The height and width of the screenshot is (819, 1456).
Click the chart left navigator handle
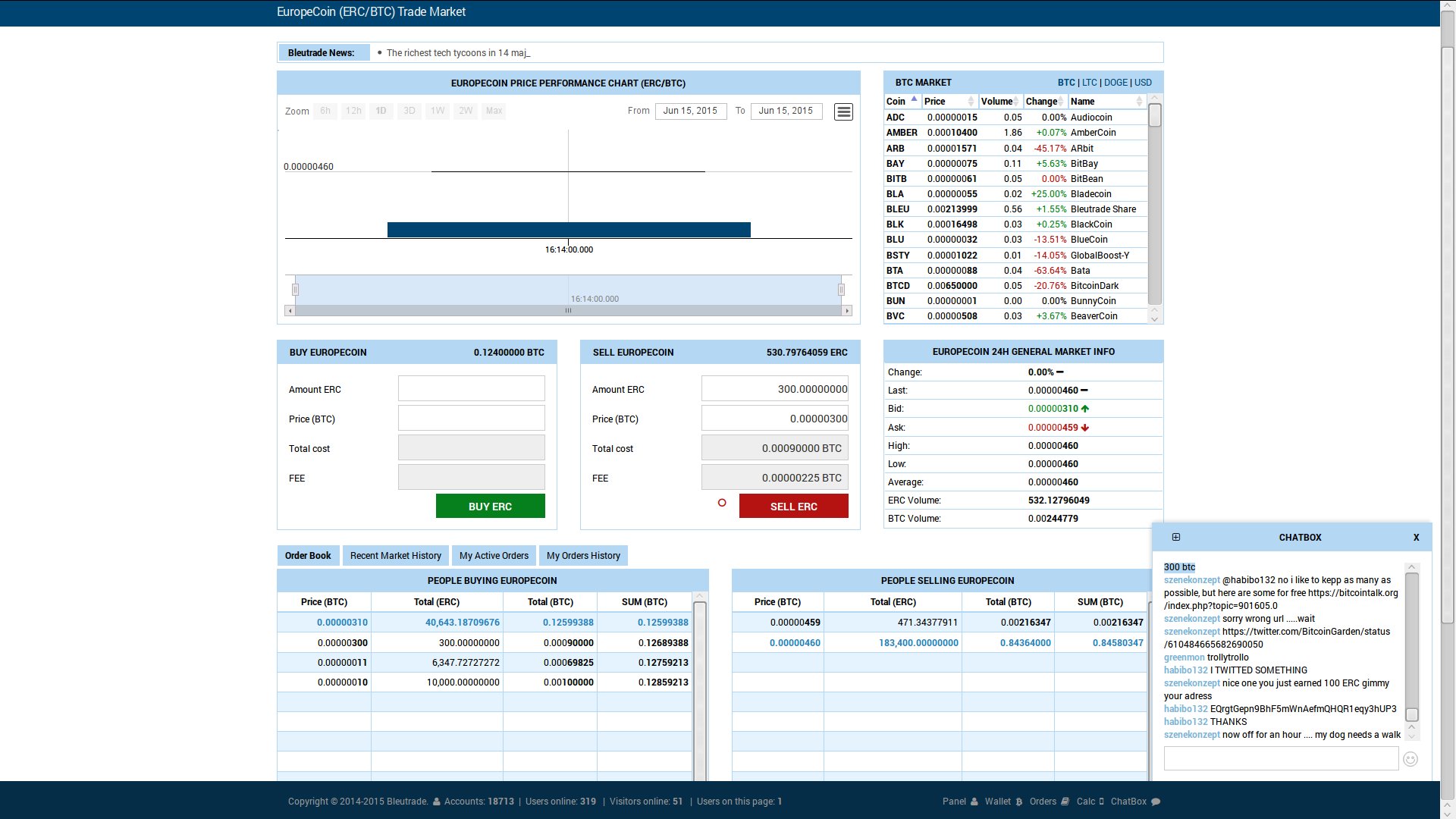[x=296, y=290]
